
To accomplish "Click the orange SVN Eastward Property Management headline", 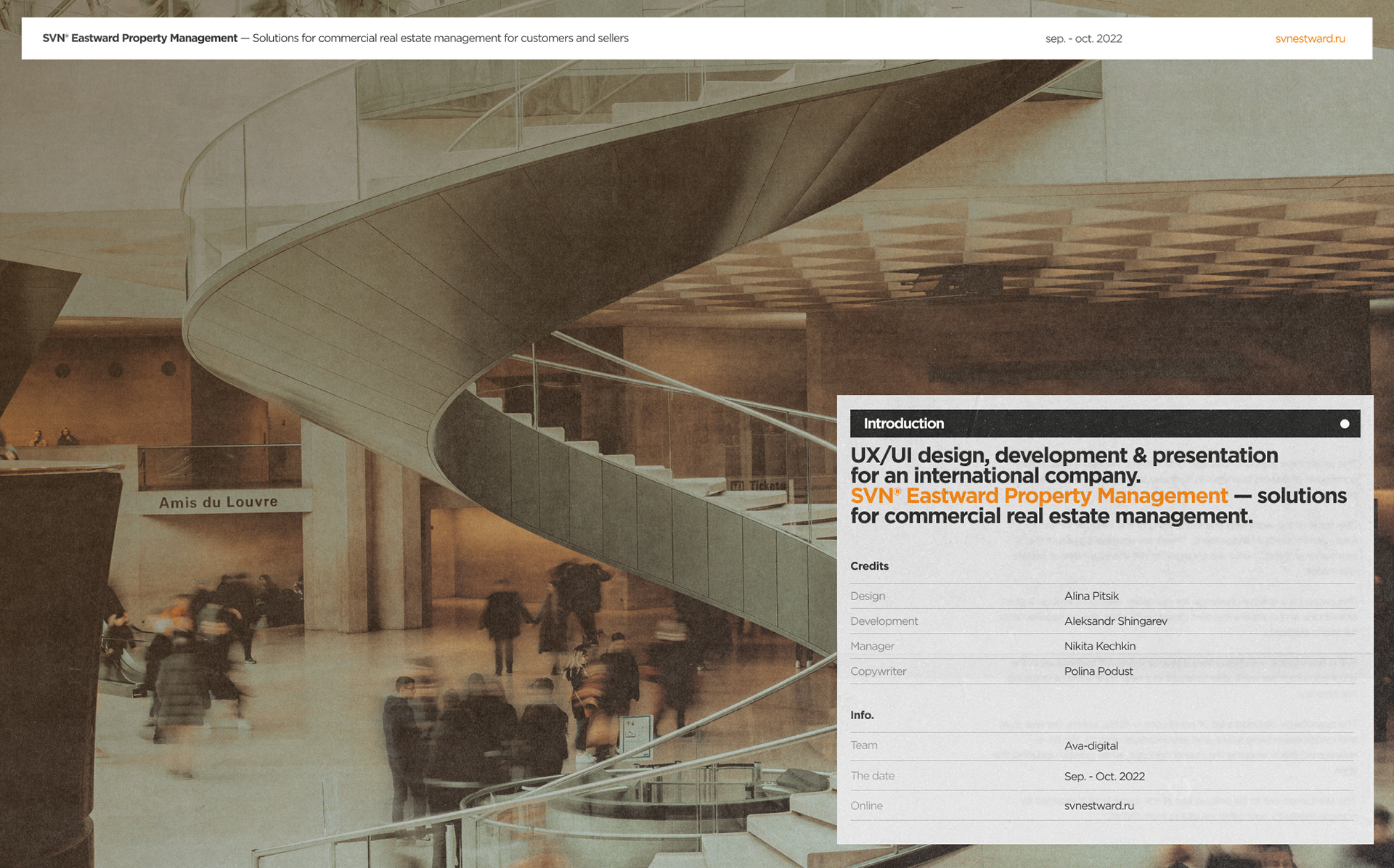I will (x=1038, y=496).
